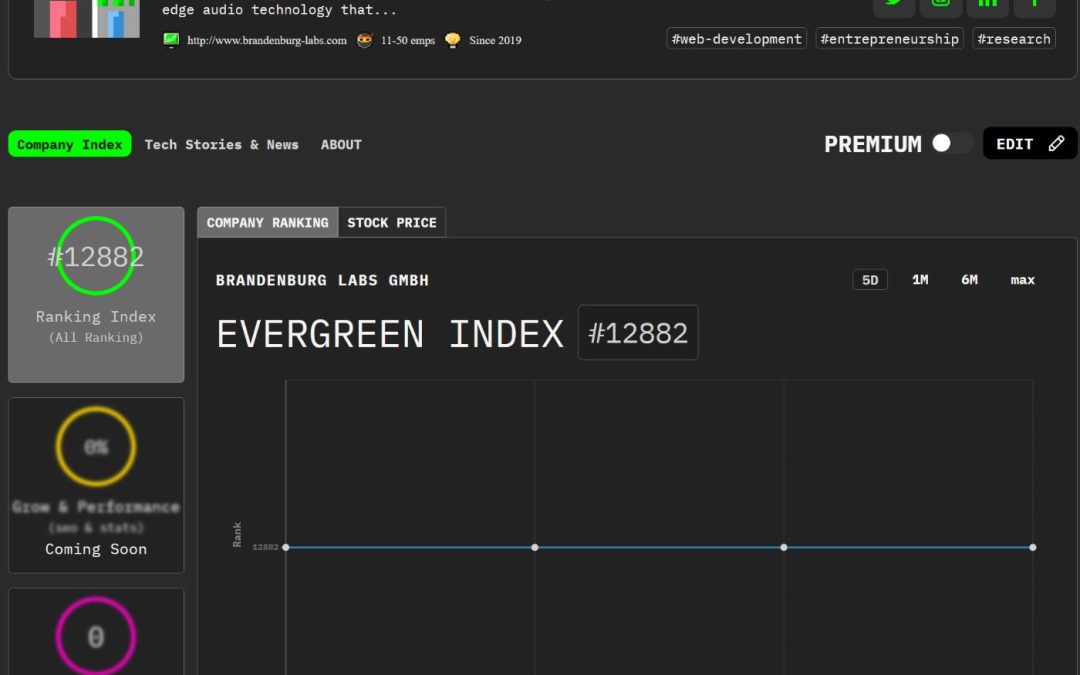The image size is (1080, 675).
Task: Open the brandenburg-labs.com website link
Action: [x=267, y=40]
